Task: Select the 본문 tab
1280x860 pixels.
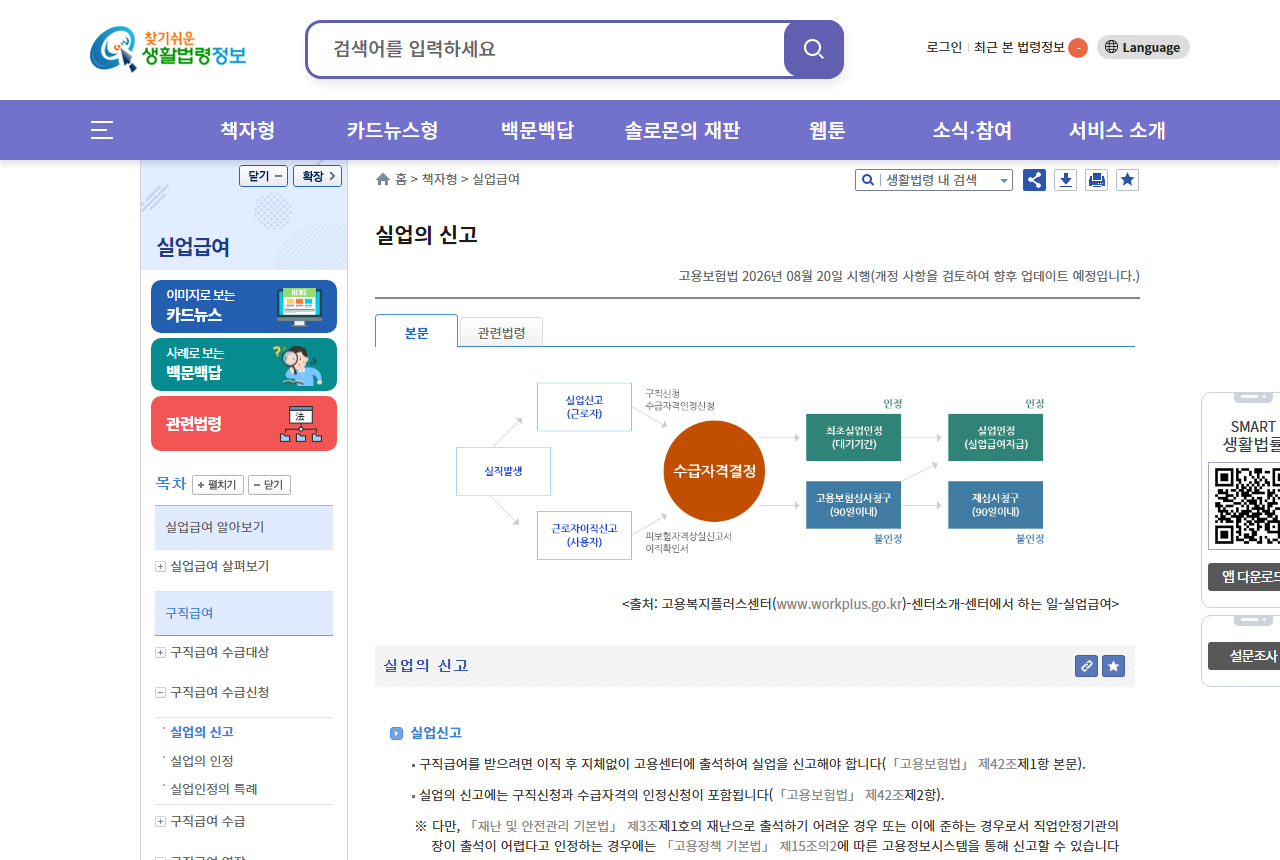Action: click(x=416, y=332)
